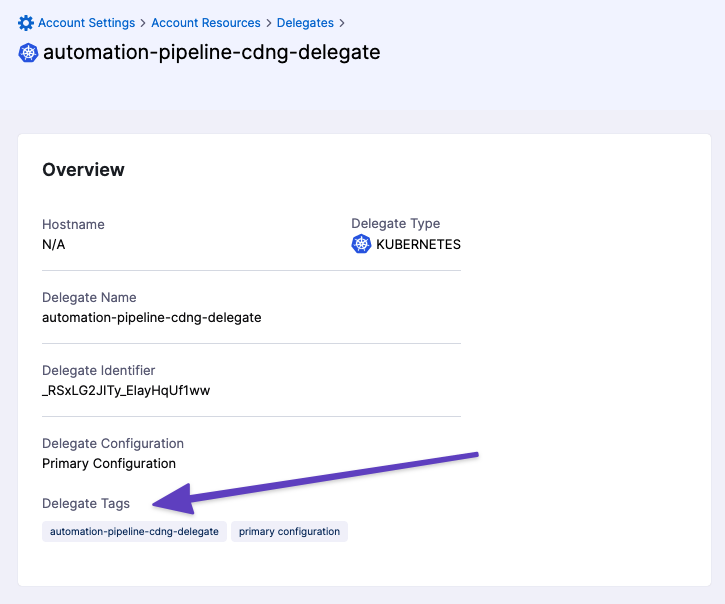Click the KUBERNETES delegate type text
This screenshot has width=725, height=604.
coord(418,244)
